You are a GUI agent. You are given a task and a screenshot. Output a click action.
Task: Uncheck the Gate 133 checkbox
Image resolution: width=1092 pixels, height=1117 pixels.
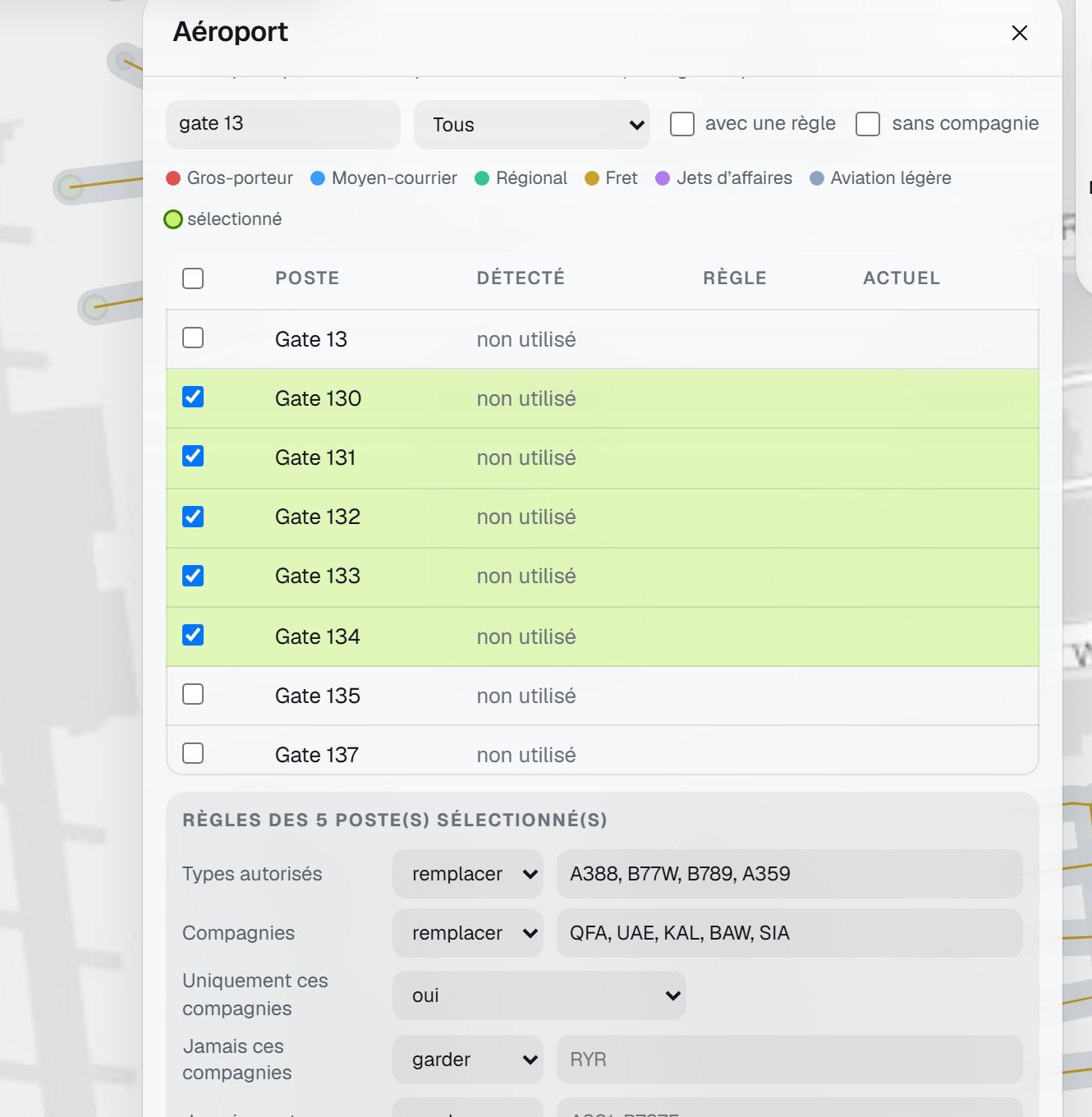point(193,576)
